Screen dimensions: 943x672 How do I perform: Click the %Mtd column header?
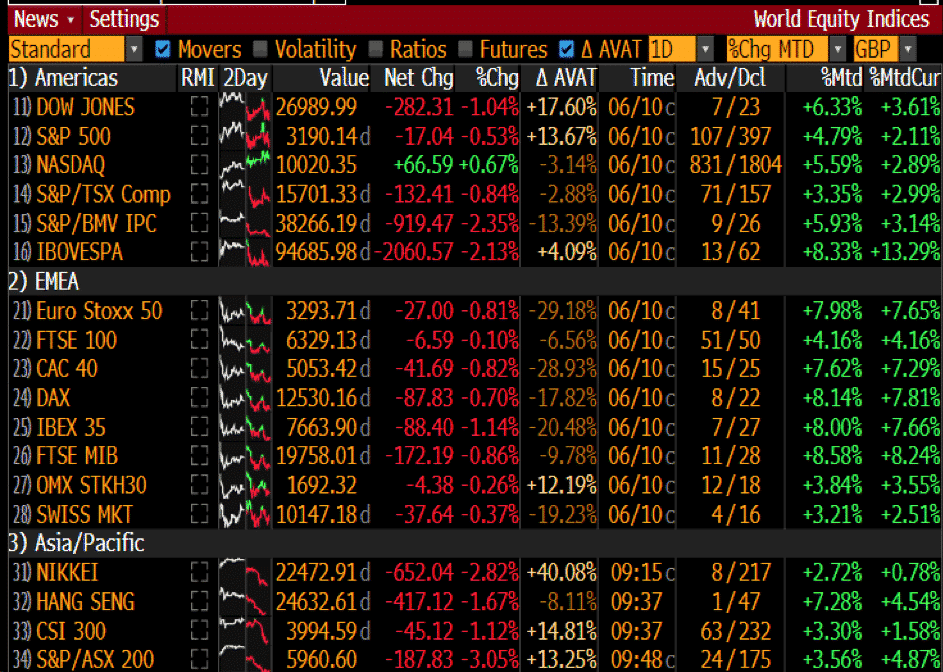[x=842, y=78]
